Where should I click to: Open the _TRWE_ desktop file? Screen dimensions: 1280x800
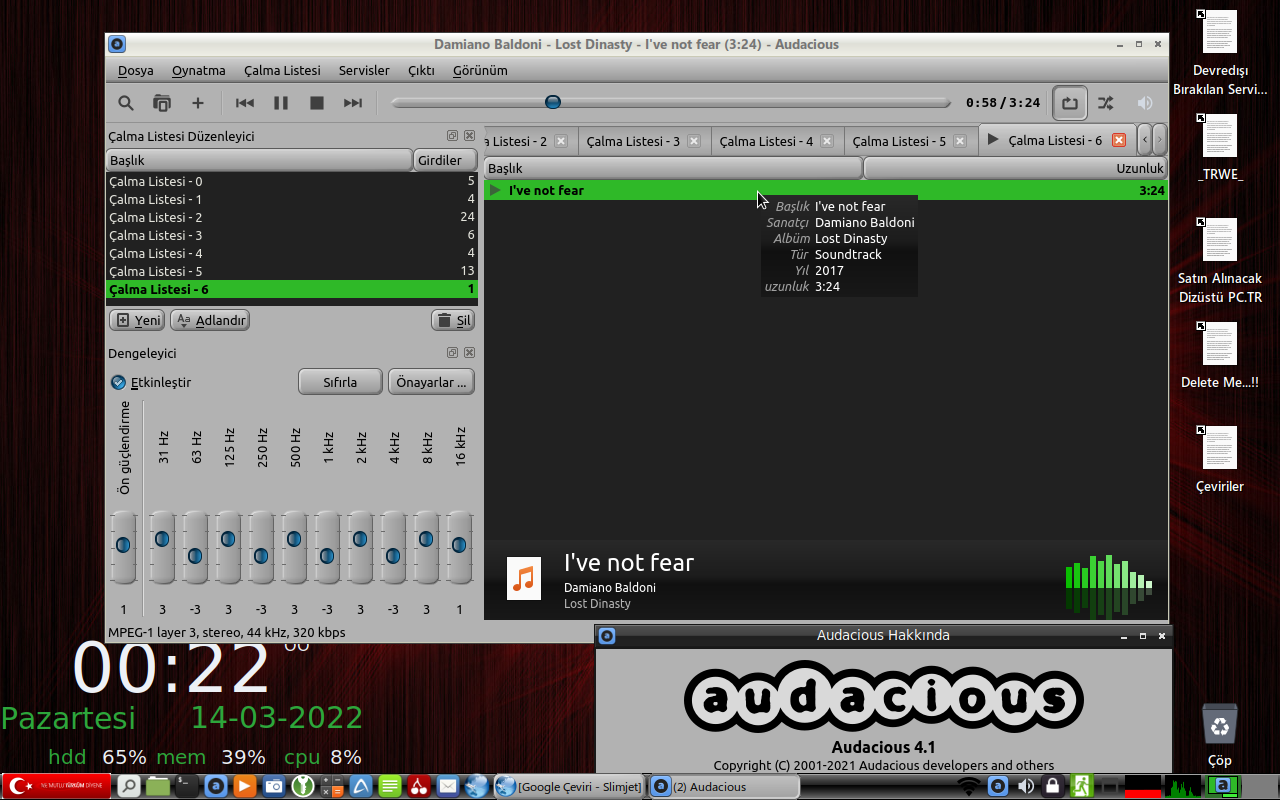[1220, 147]
